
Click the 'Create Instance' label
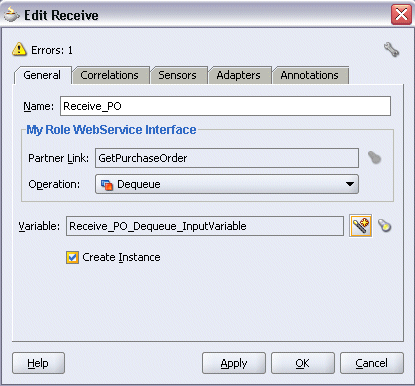(121, 257)
